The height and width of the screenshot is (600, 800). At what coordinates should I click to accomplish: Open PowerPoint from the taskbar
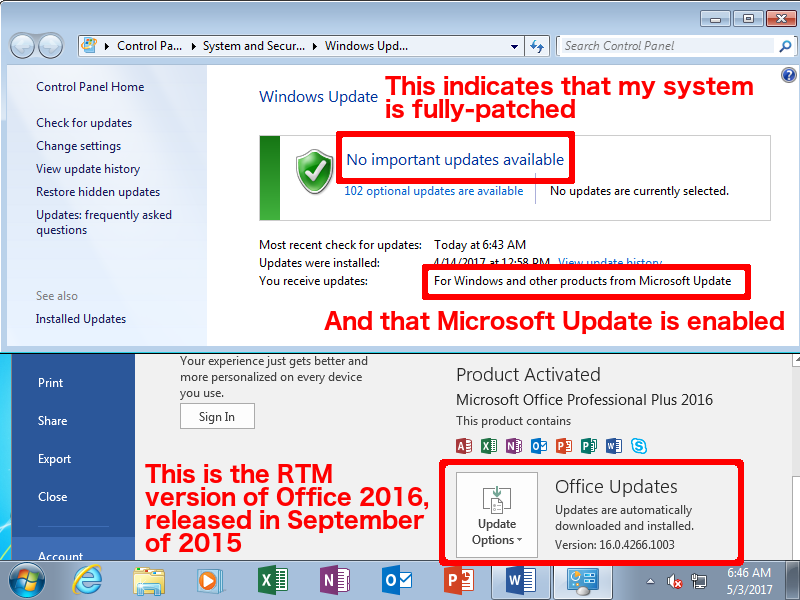click(459, 581)
